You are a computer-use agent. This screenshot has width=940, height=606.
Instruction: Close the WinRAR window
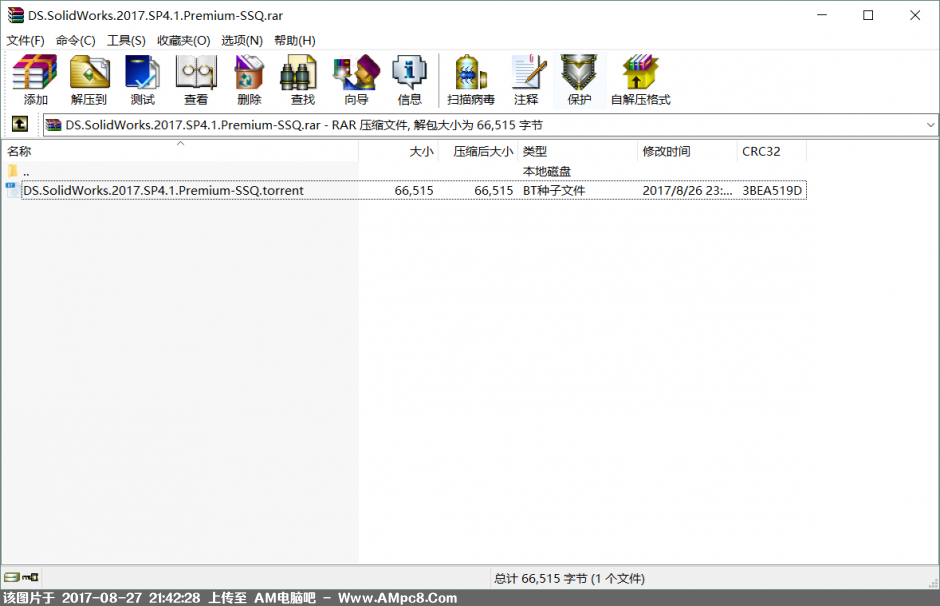pyautogui.click(x=914, y=15)
